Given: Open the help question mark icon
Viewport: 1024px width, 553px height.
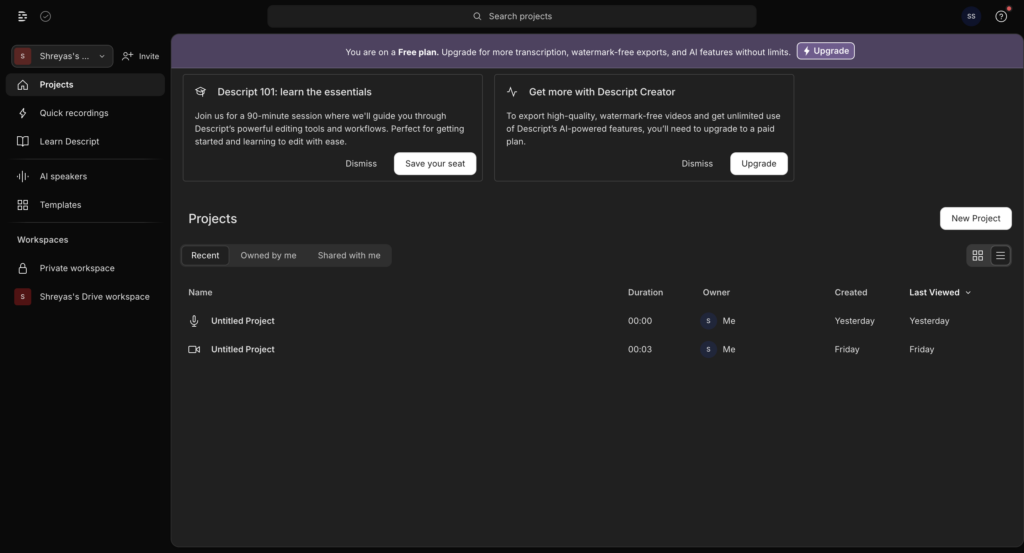Looking at the screenshot, I should 1000,16.
